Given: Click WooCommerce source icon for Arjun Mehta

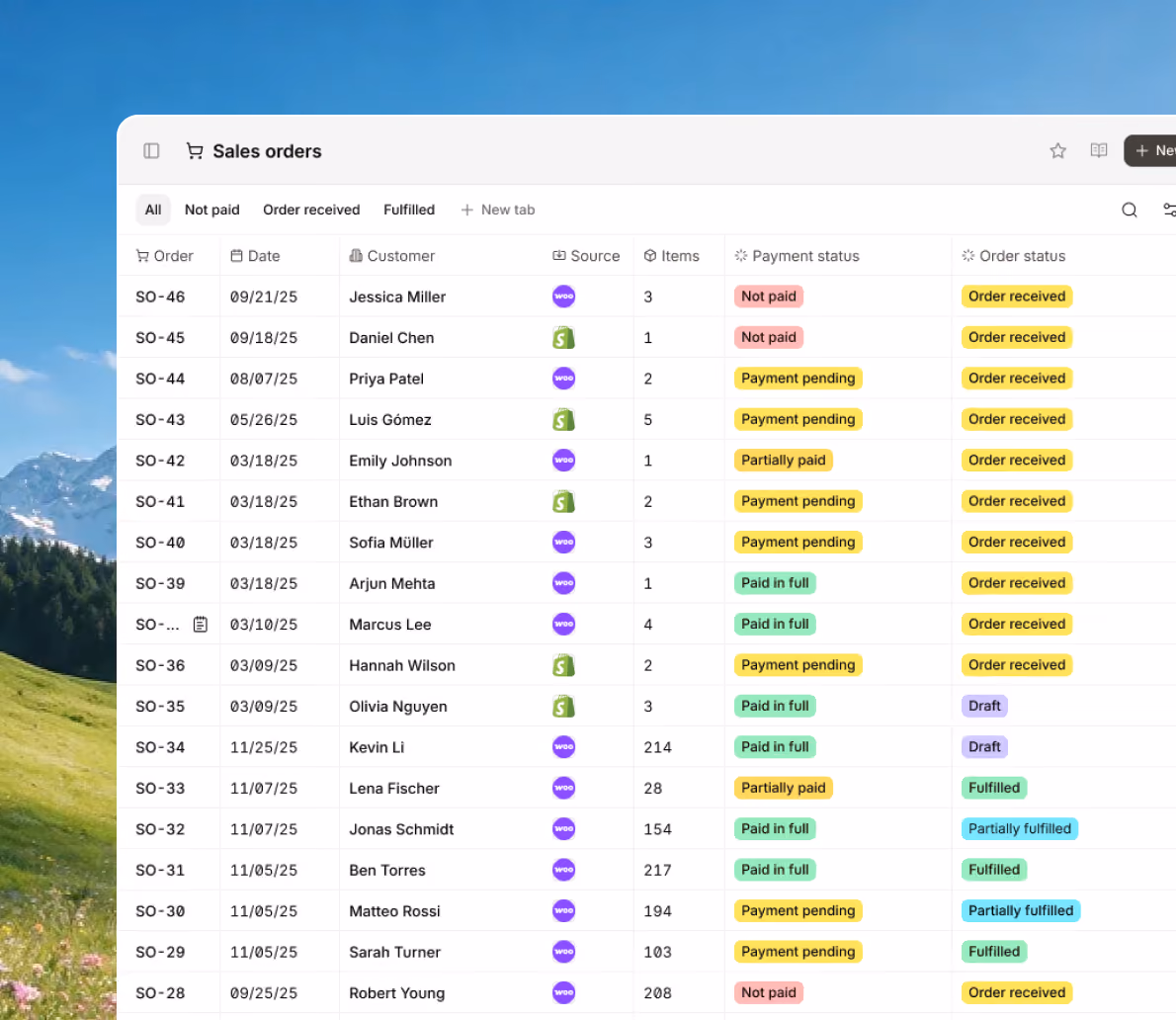Looking at the screenshot, I should tap(564, 583).
